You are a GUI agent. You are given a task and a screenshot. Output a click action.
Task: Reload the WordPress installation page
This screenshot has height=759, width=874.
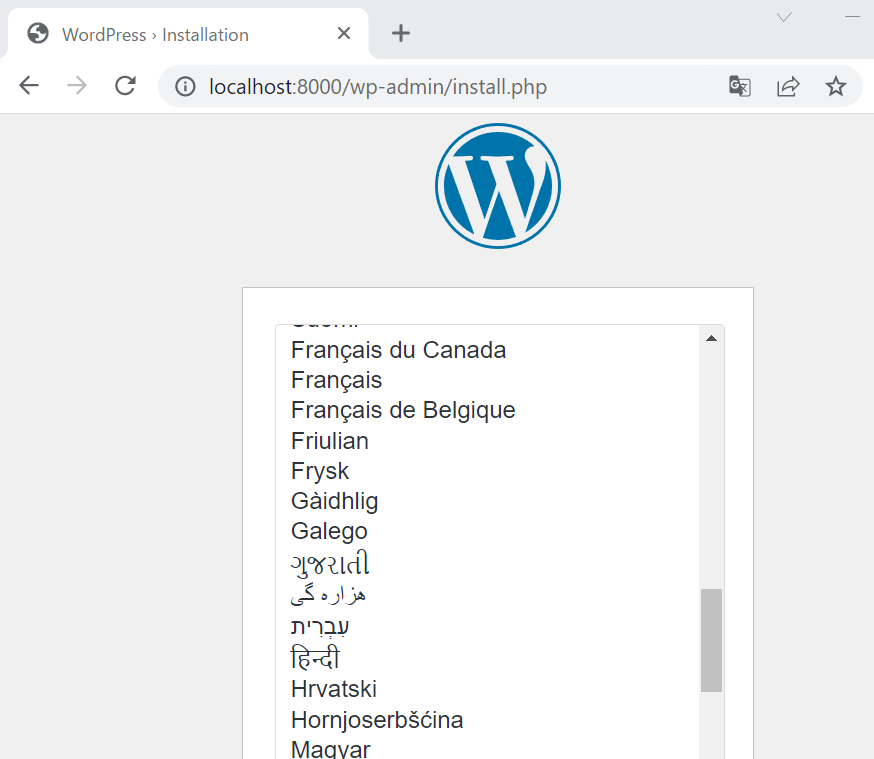pyautogui.click(x=125, y=86)
